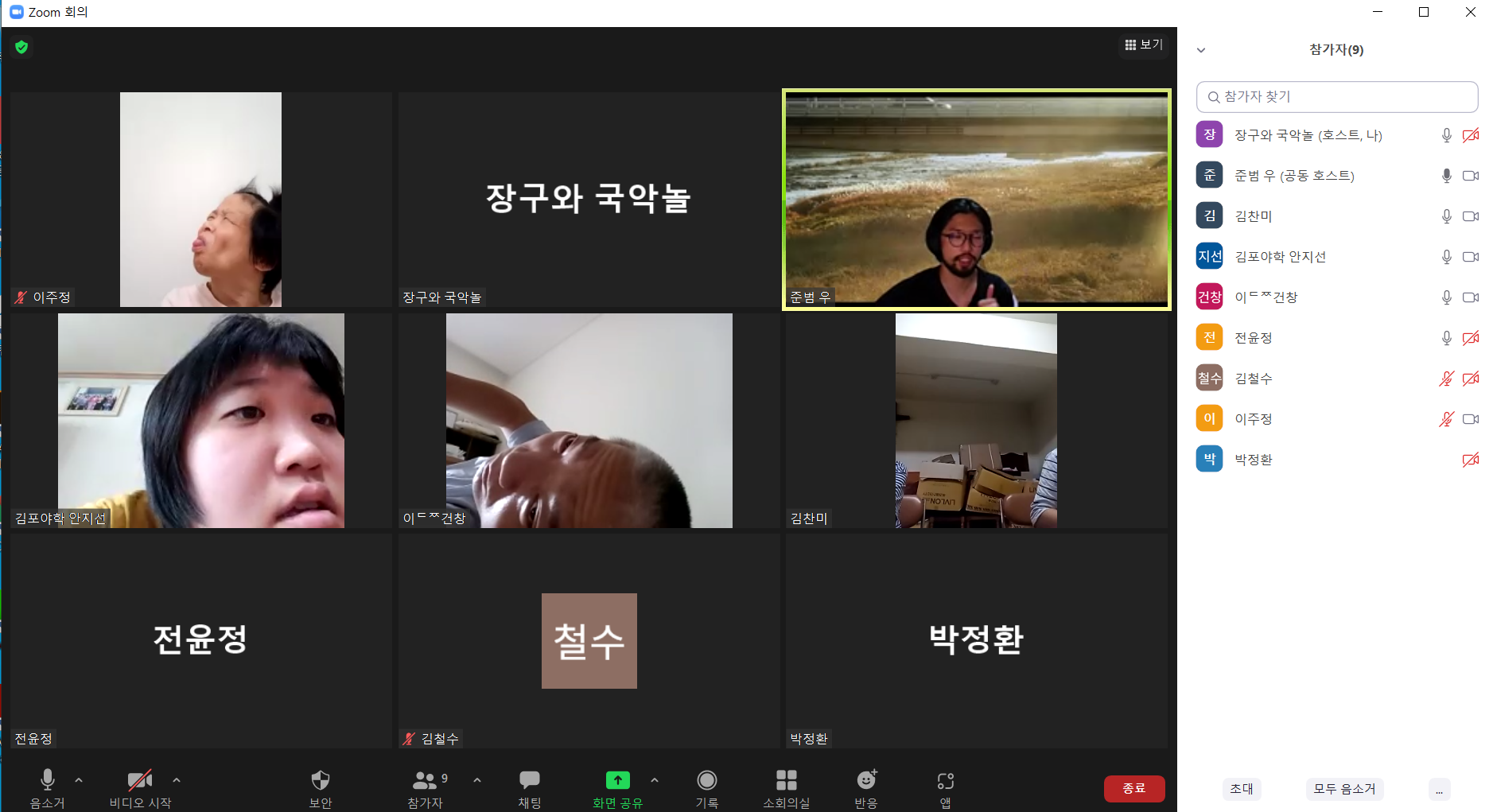
Task: Mute microphone with 음소거 button
Action: pyautogui.click(x=48, y=789)
